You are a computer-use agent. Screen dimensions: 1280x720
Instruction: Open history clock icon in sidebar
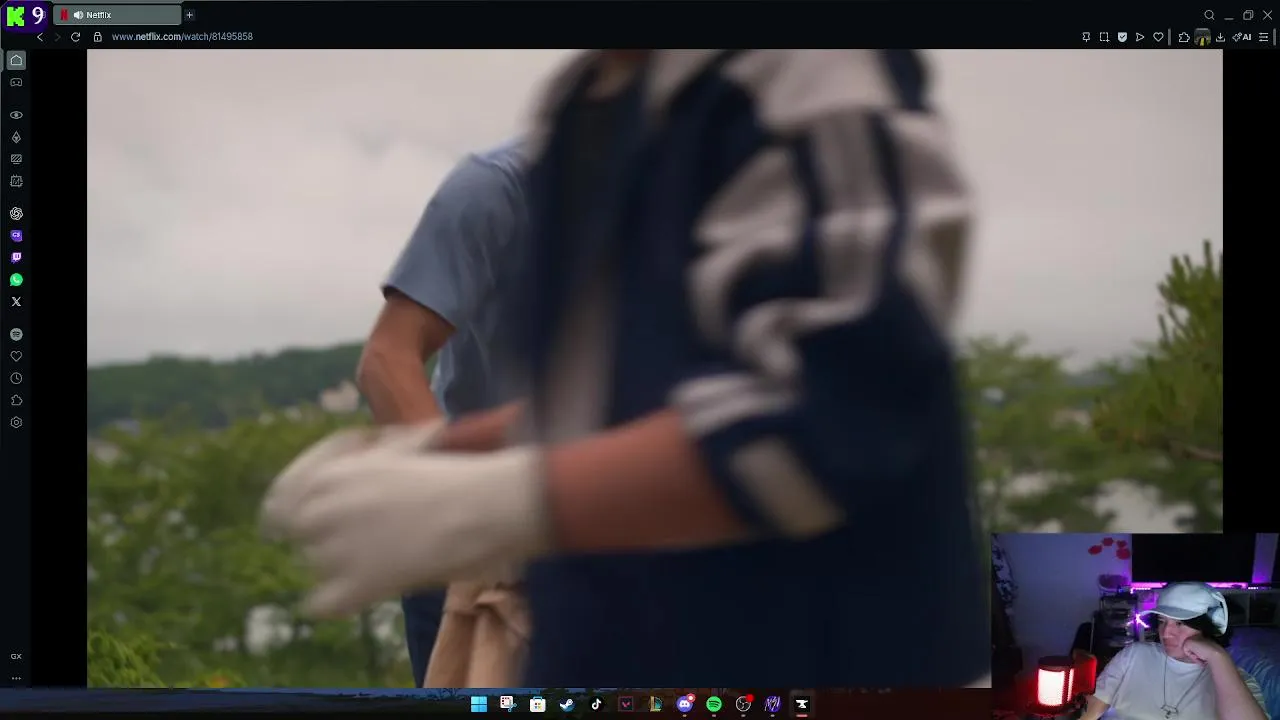coord(16,378)
